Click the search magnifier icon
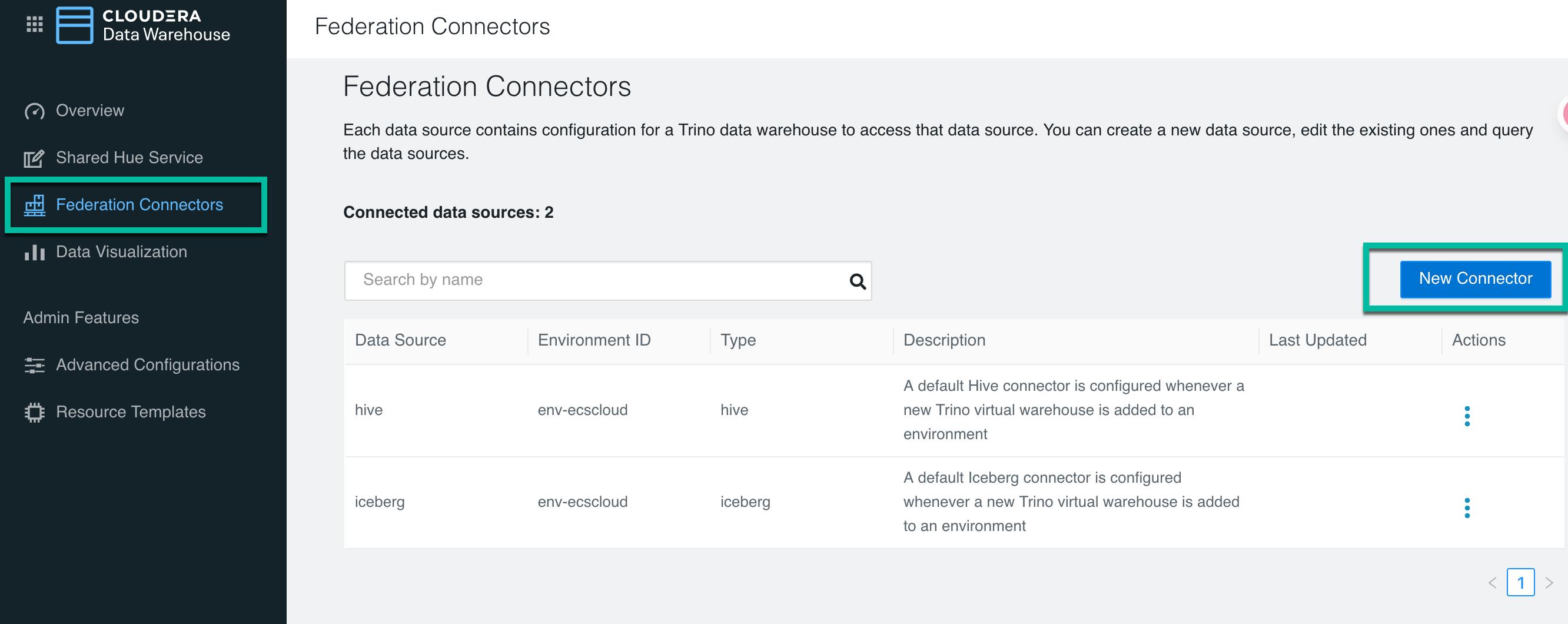The height and width of the screenshot is (624, 1568). coord(857,281)
